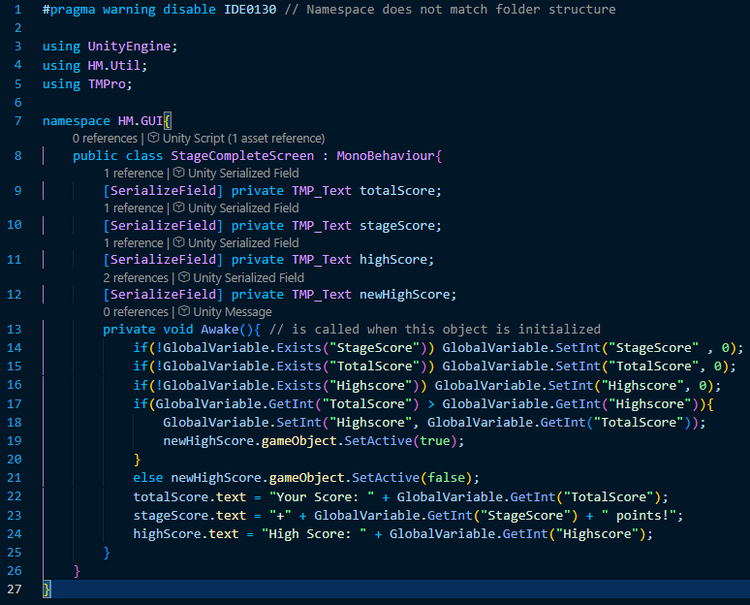This screenshot has height=605, width=750.
Task: Click the 'Unity Message' CodeLens above Awake method
Action: (x=232, y=312)
